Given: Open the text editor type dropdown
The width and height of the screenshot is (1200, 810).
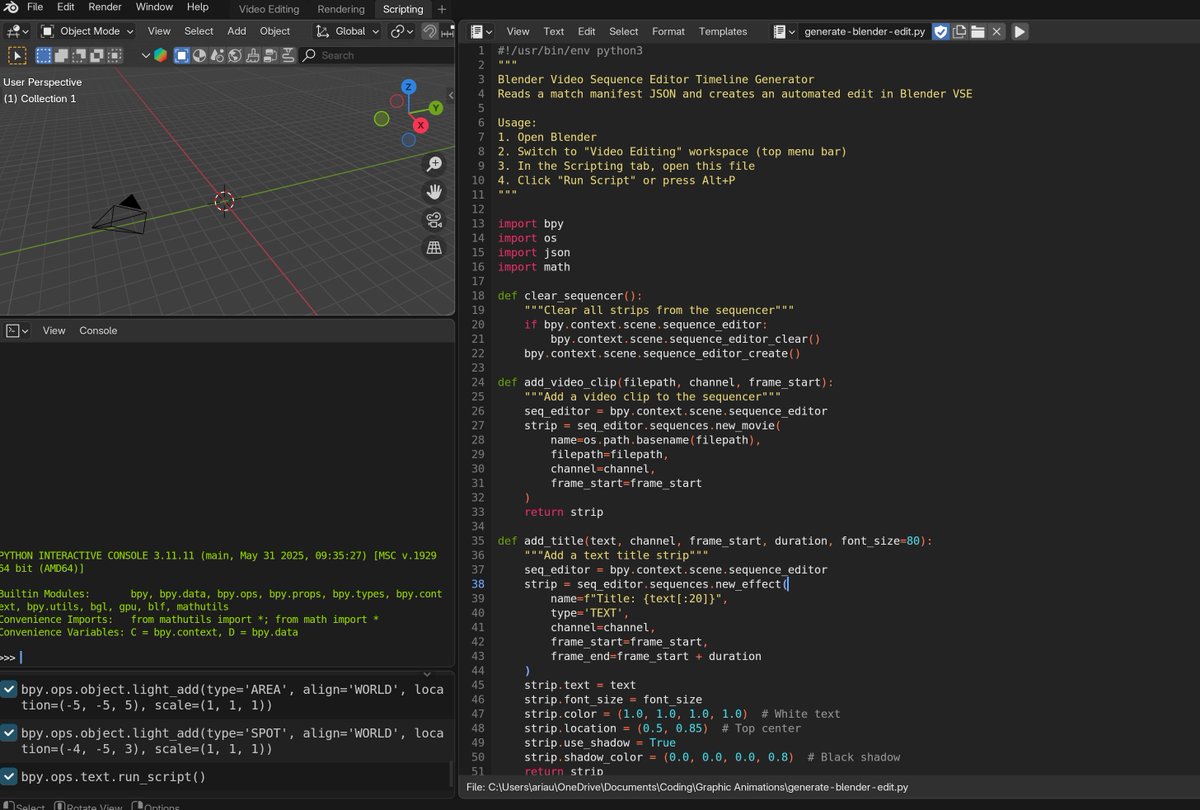Looking at the screenshot, I should pos(482,32).
